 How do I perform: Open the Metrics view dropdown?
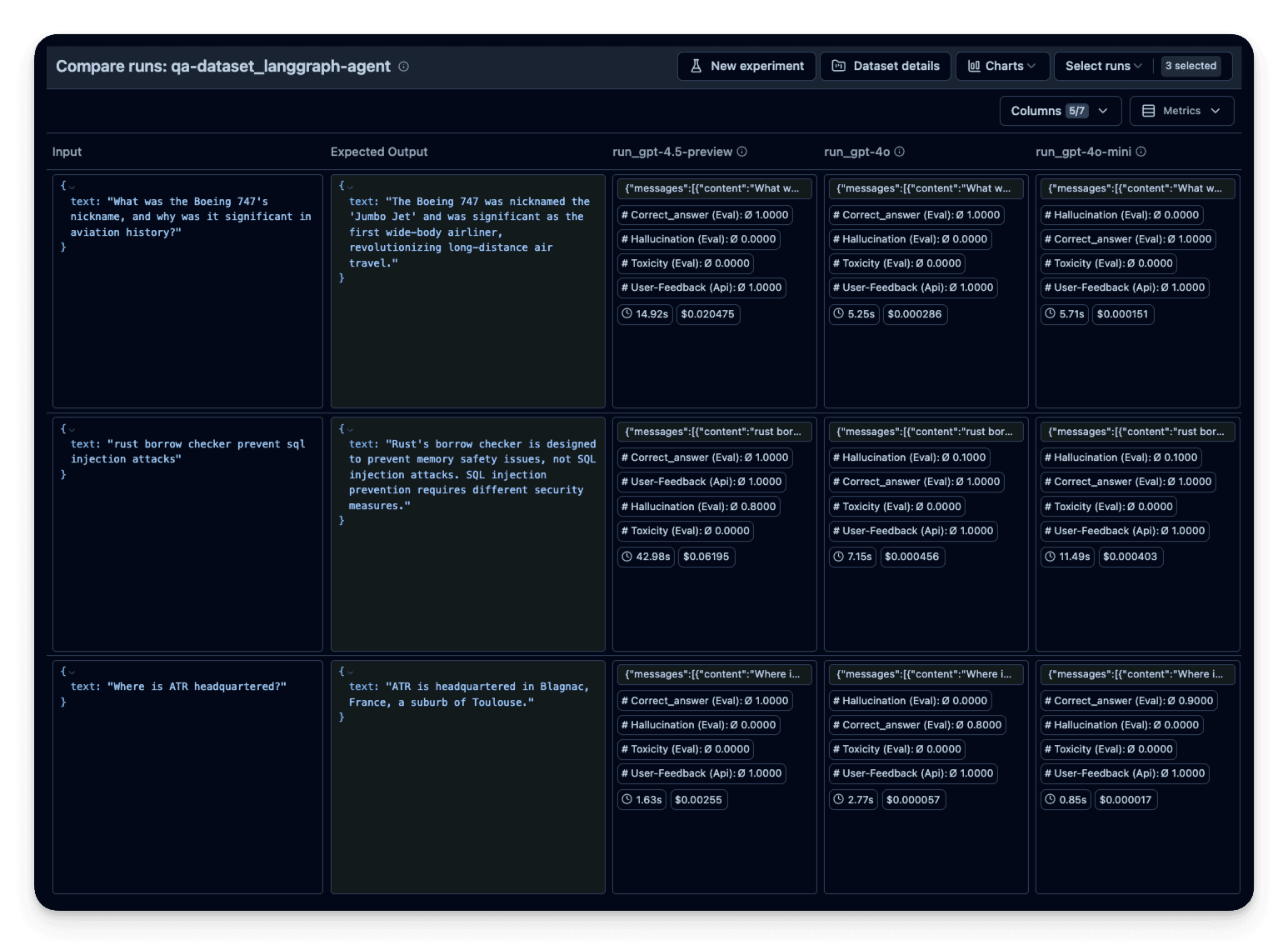1181,111
